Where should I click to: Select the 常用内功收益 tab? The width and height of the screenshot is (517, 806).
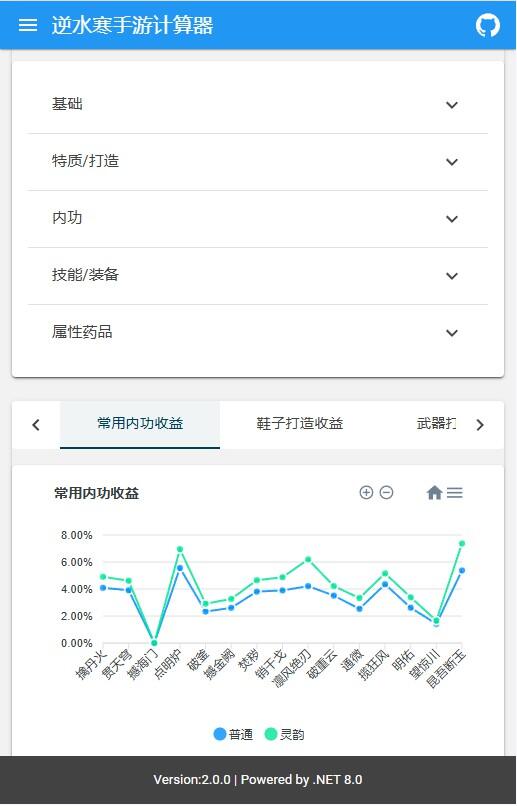(140, 424)
